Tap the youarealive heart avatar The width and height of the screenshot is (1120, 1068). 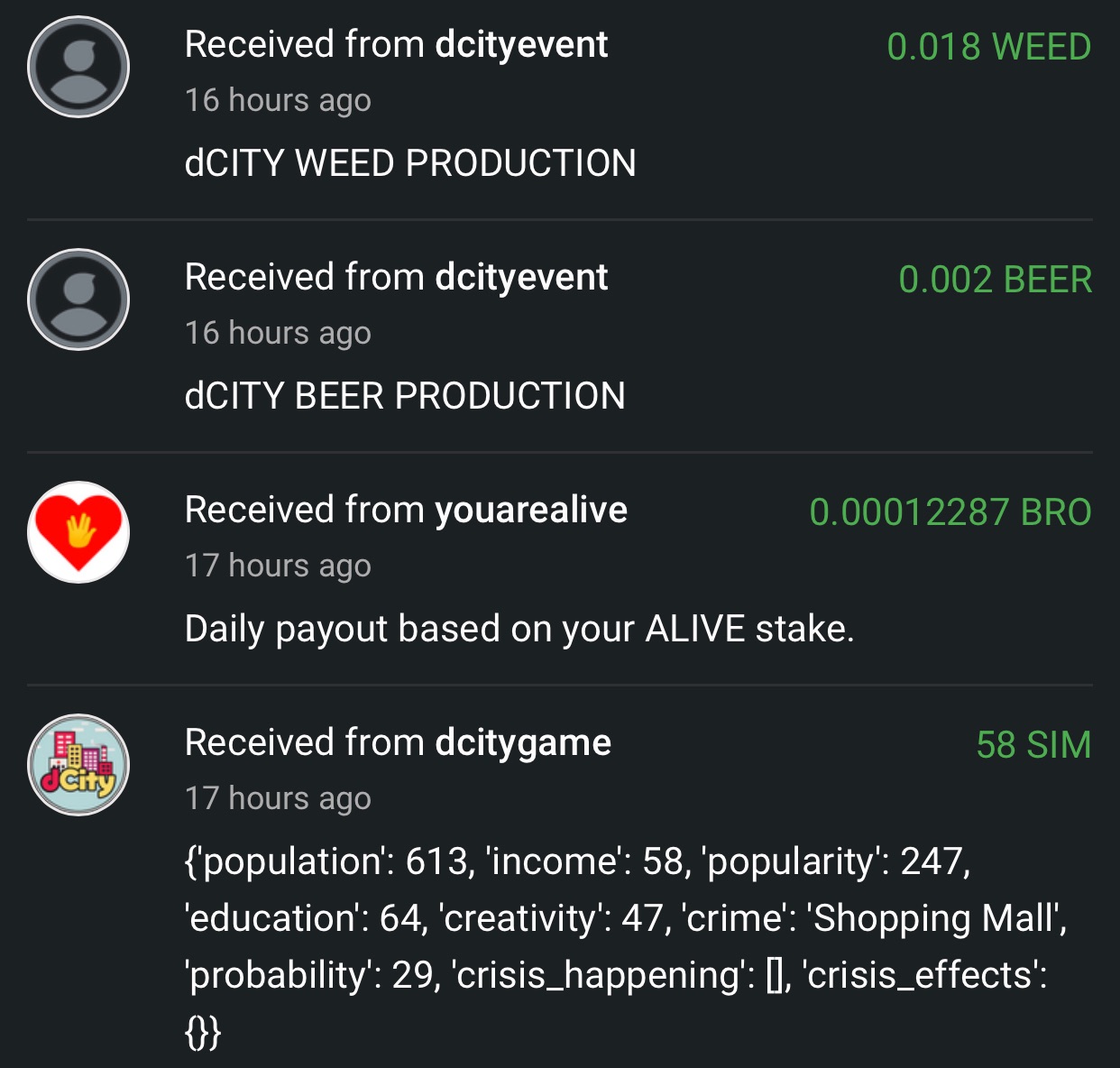(78, 532)
